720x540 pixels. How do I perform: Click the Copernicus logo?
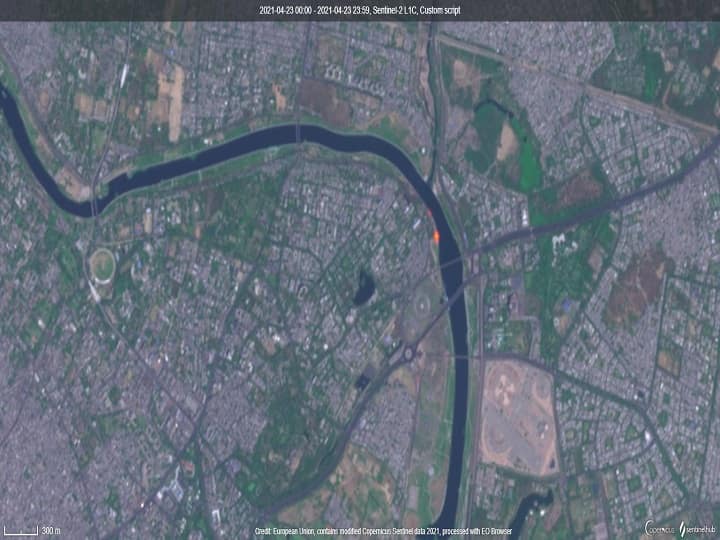(x=660, y=528)
